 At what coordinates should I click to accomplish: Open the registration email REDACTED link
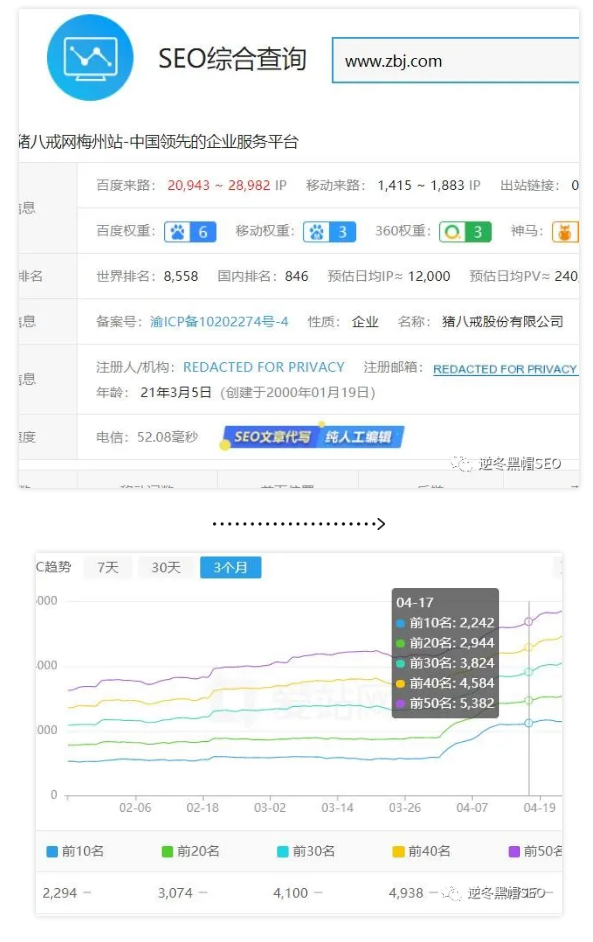coord(505,369)
